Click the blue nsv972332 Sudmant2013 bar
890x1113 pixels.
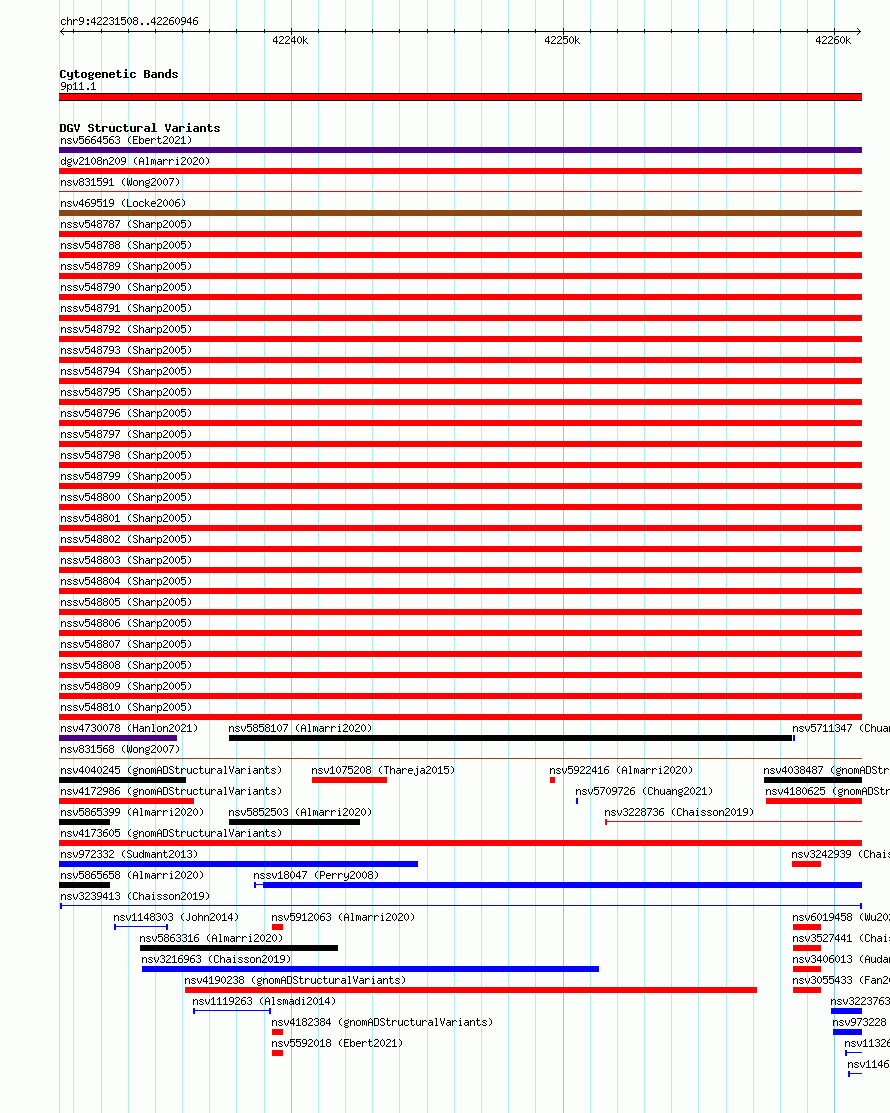238,864
